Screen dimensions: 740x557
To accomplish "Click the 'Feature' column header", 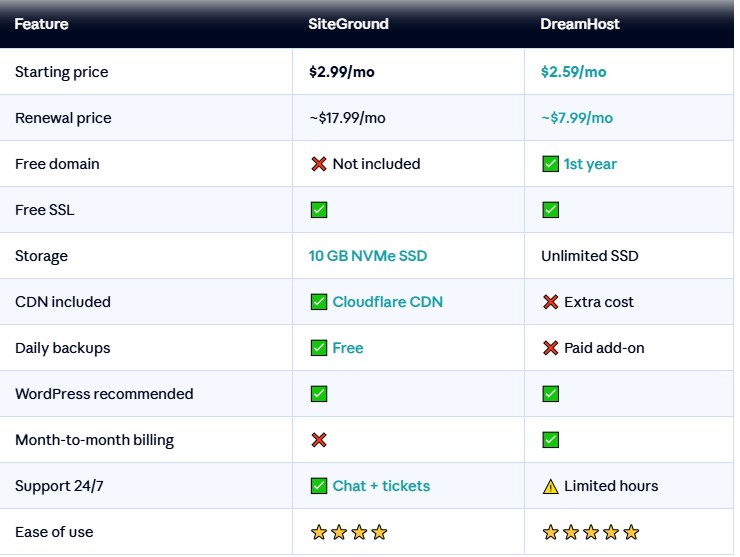I will (42, 24).
